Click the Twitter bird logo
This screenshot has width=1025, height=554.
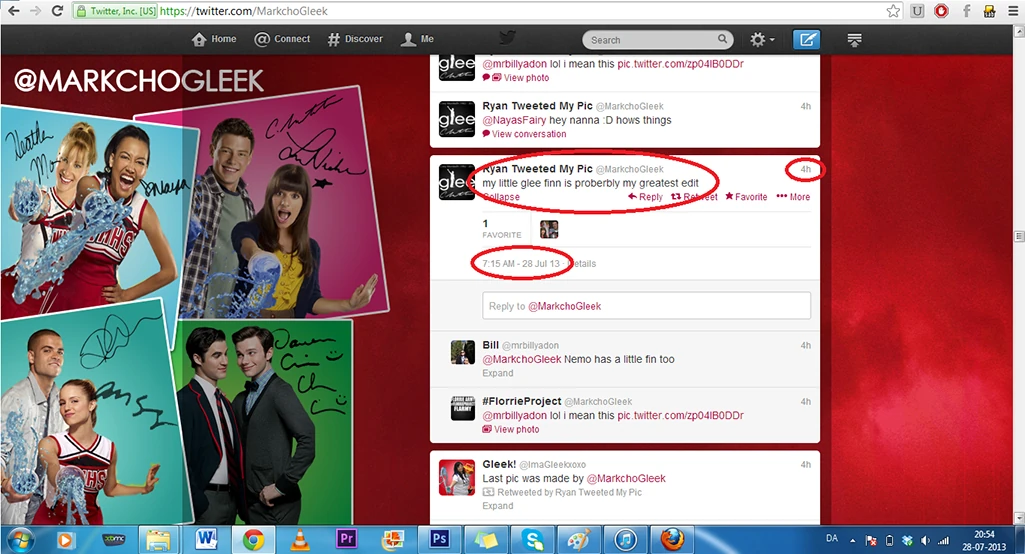[508, 38]
